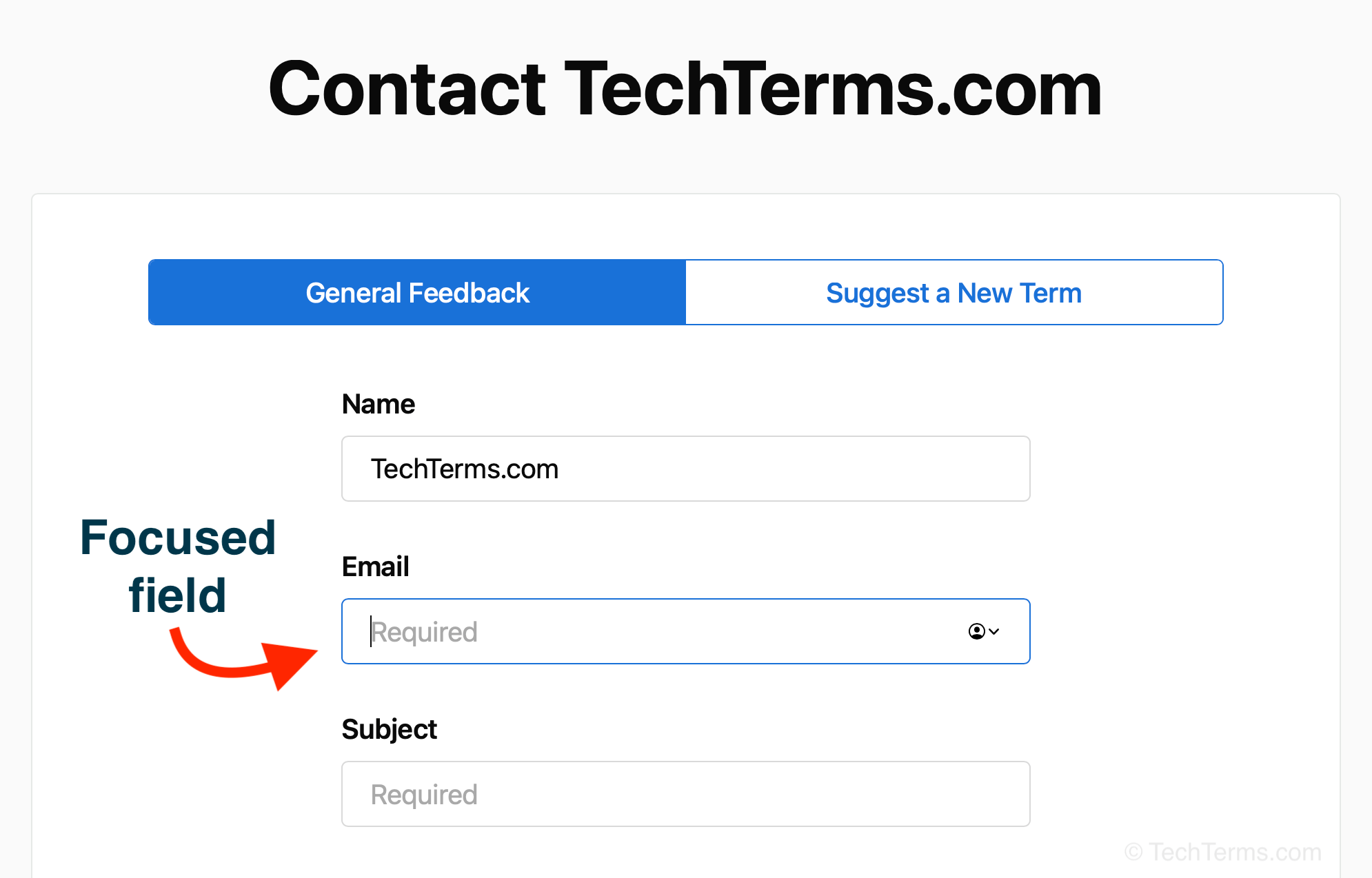
Task: Switch to the General Feedback tab
Action: click(417, 292)
